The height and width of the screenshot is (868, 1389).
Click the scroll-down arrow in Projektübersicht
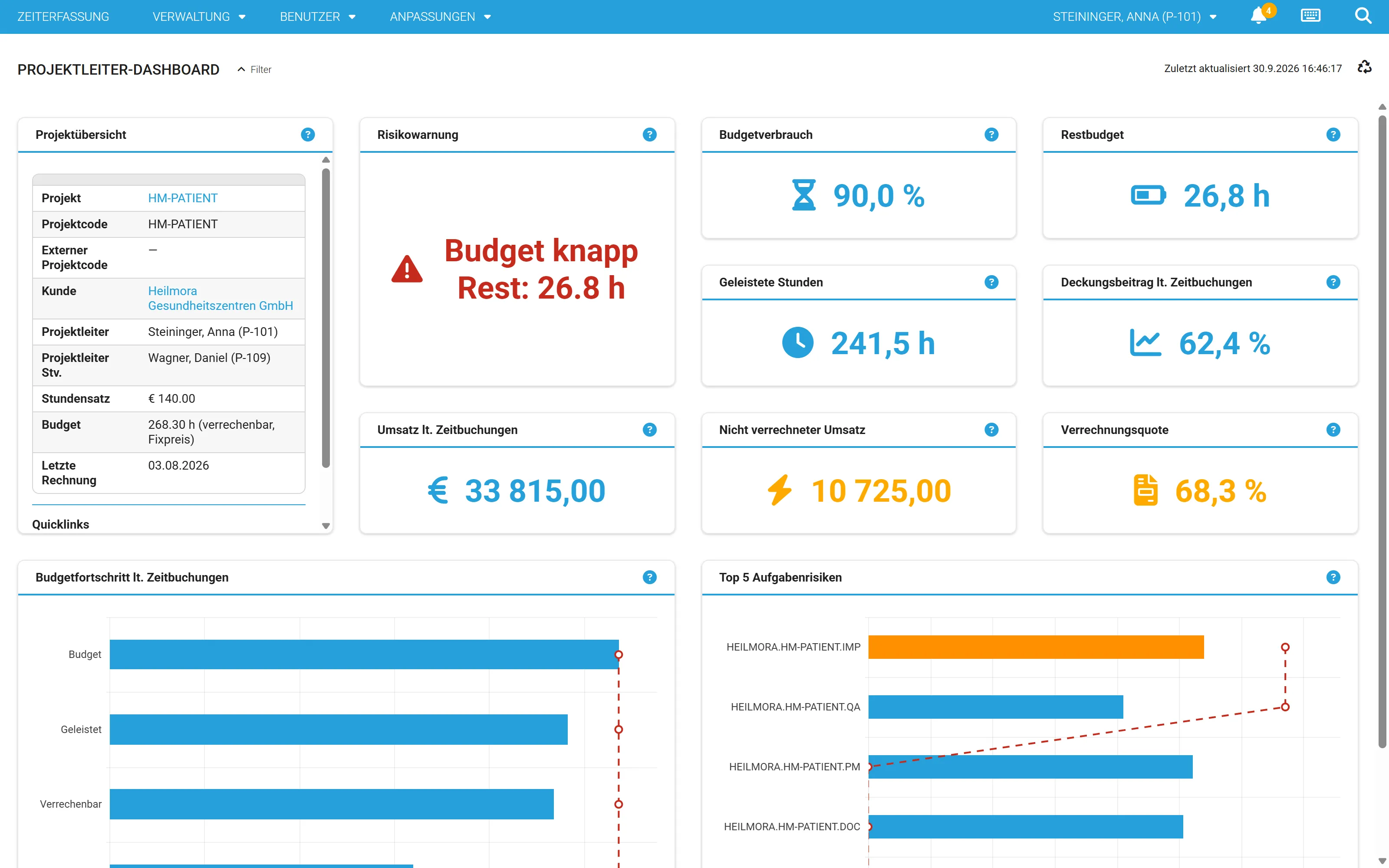tap(326, 526)
